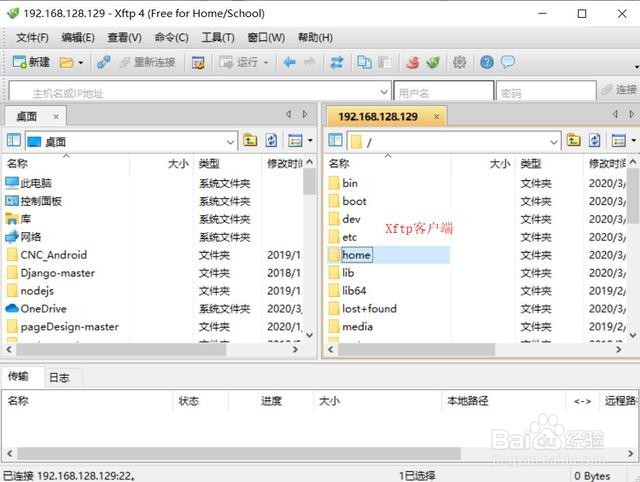Expand the Run dropdown arrow
Viewport: 640px width, 482px height.
pyautogui.click(x=266, y=62)
